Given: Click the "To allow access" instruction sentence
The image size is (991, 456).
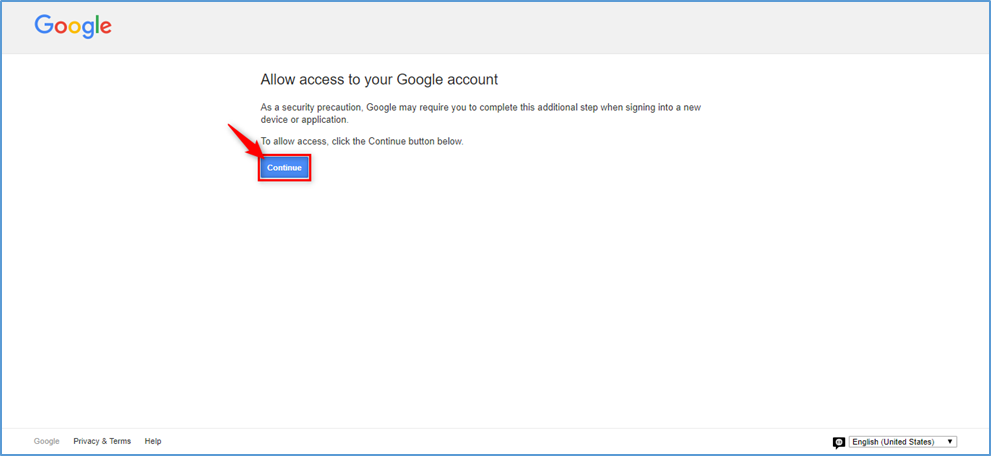Looking at the screenshot, I should [362, 141].
